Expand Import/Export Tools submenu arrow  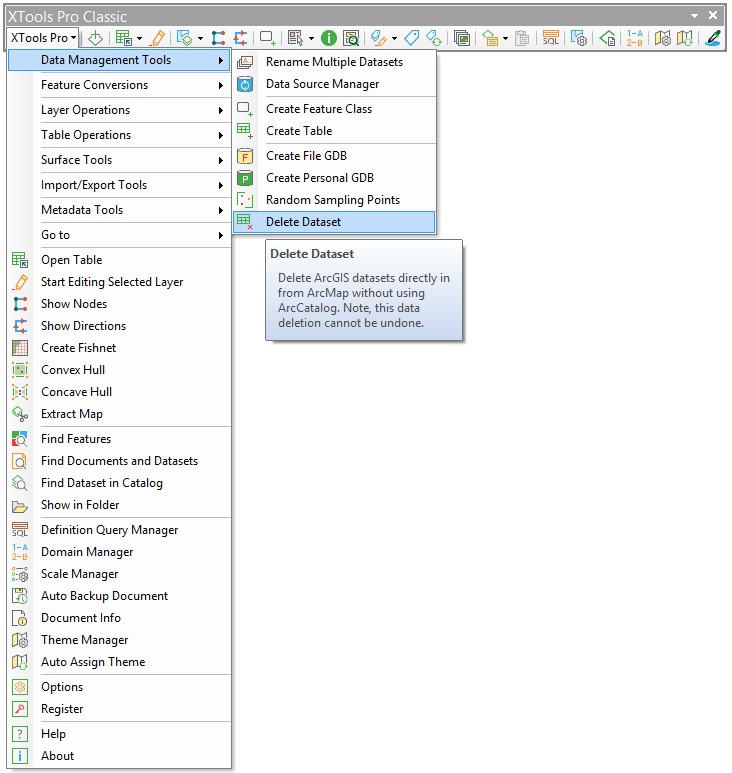(x=220, y=185)
